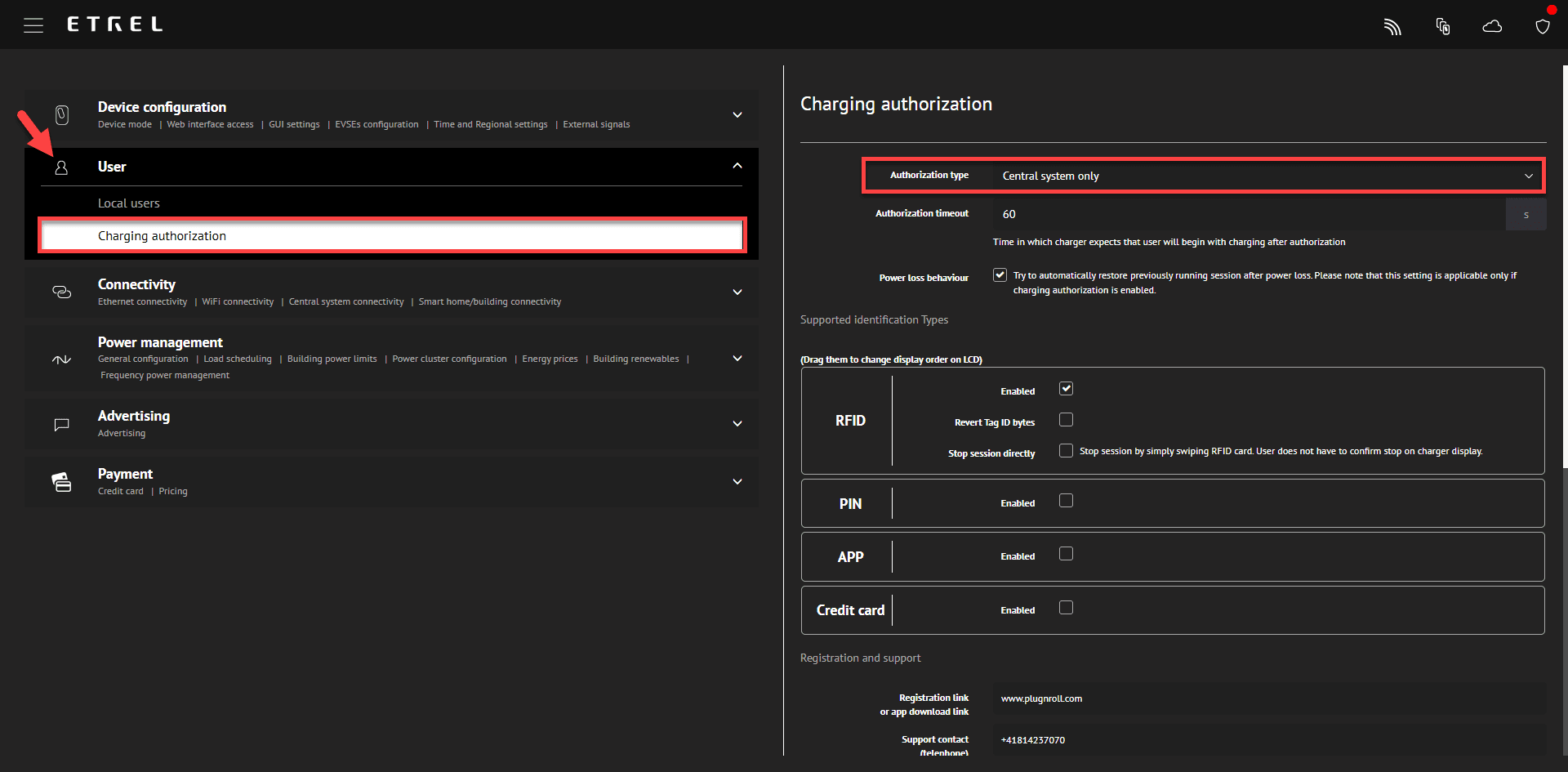Click the Device configuration charger icon
Viewport: 1568px width, 772px height.
click(x=62, y=115)
